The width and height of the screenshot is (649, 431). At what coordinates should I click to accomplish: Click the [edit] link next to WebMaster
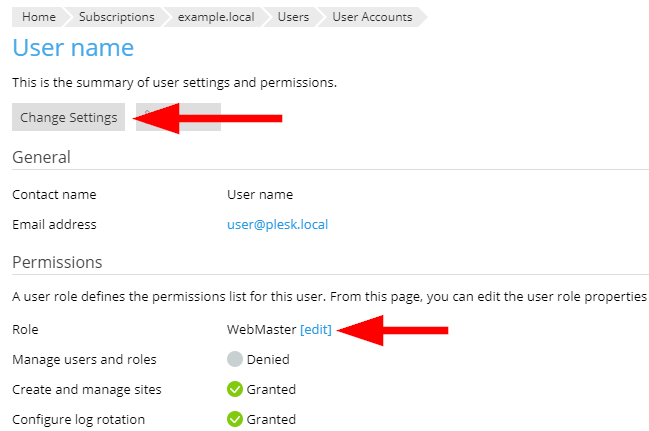[315, 329]
